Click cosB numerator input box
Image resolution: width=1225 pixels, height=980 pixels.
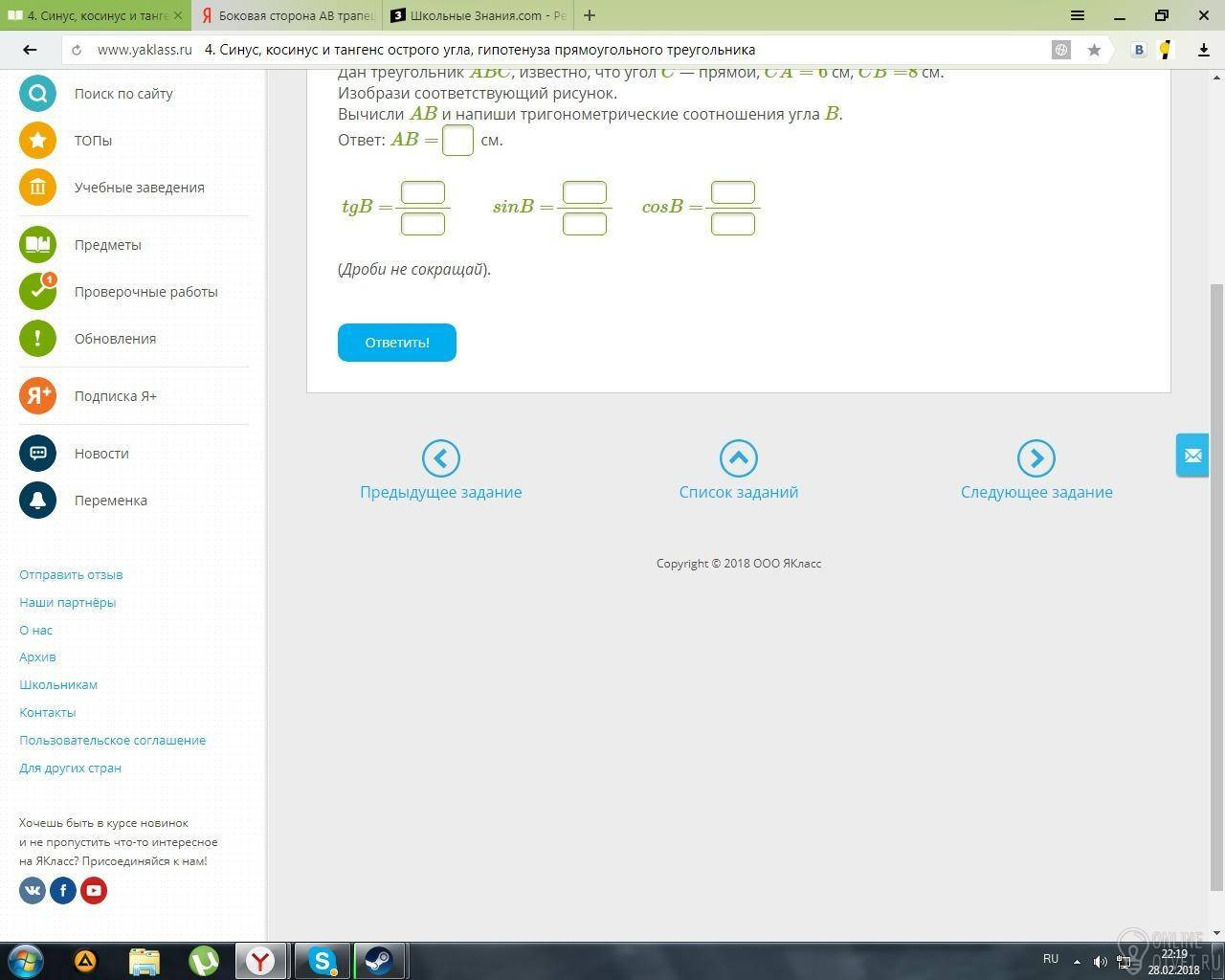coord(733,192)
